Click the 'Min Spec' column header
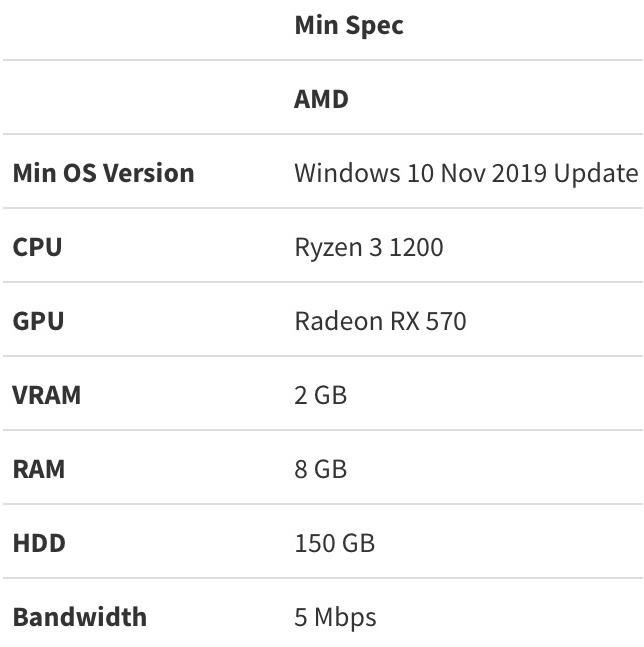The image size is (644, 647). click(x=348, y=26)
